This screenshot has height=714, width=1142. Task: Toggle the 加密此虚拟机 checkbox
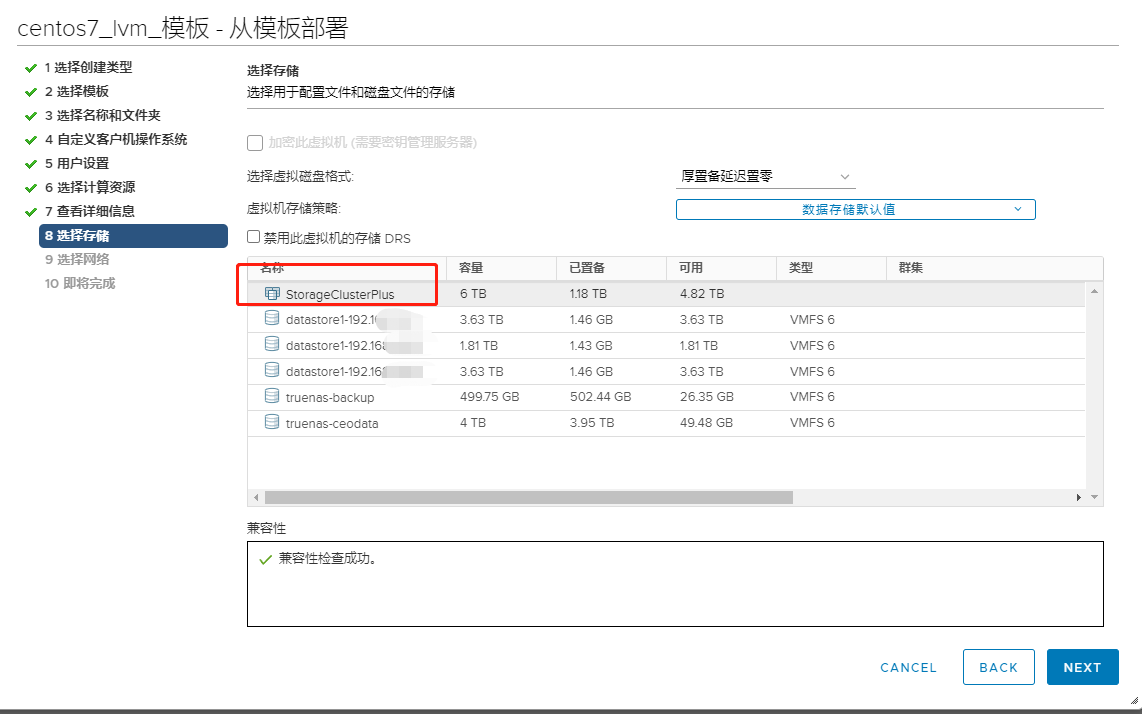point(255,143)
